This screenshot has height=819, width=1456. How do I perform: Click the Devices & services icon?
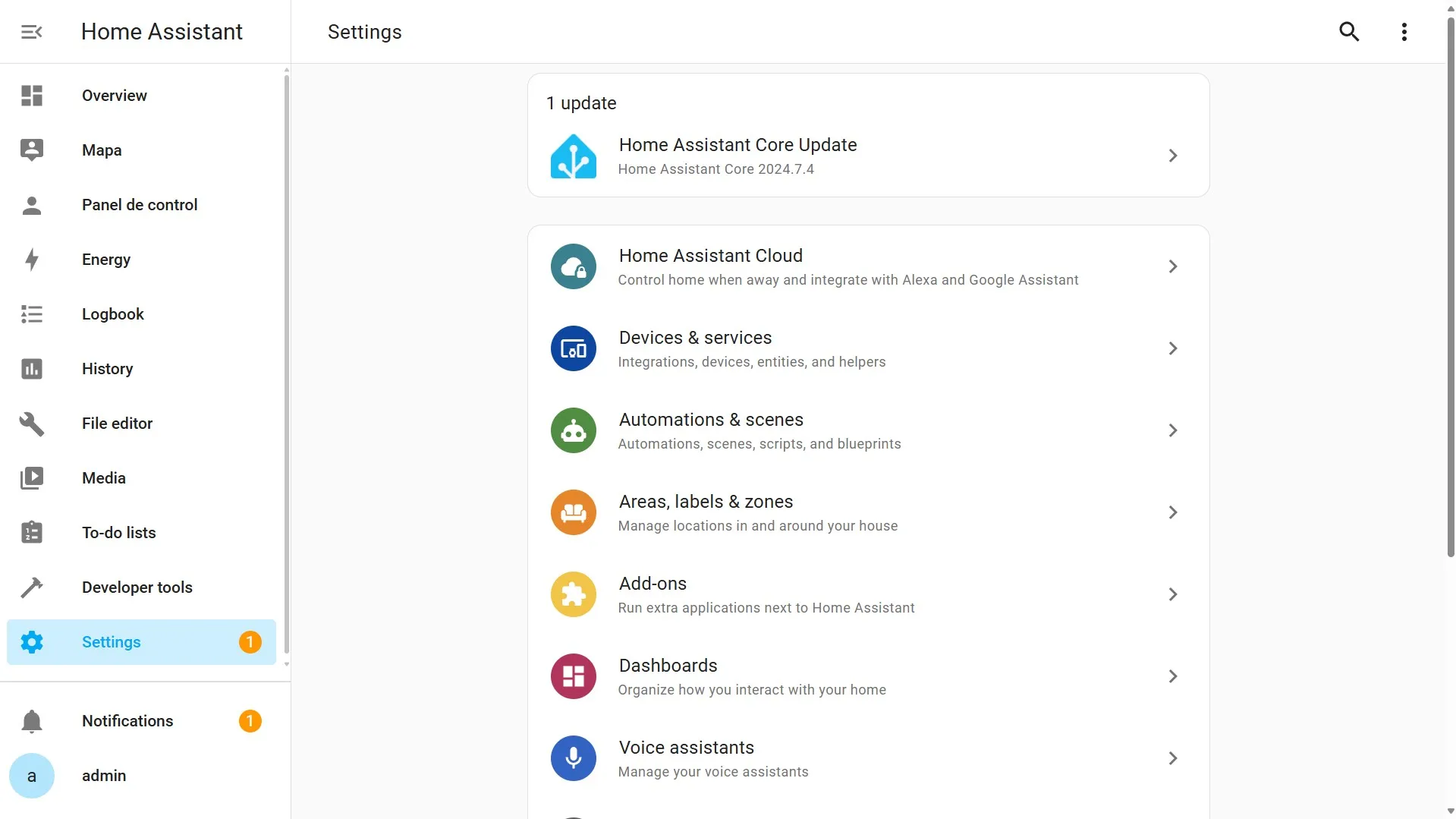(574, 348)
